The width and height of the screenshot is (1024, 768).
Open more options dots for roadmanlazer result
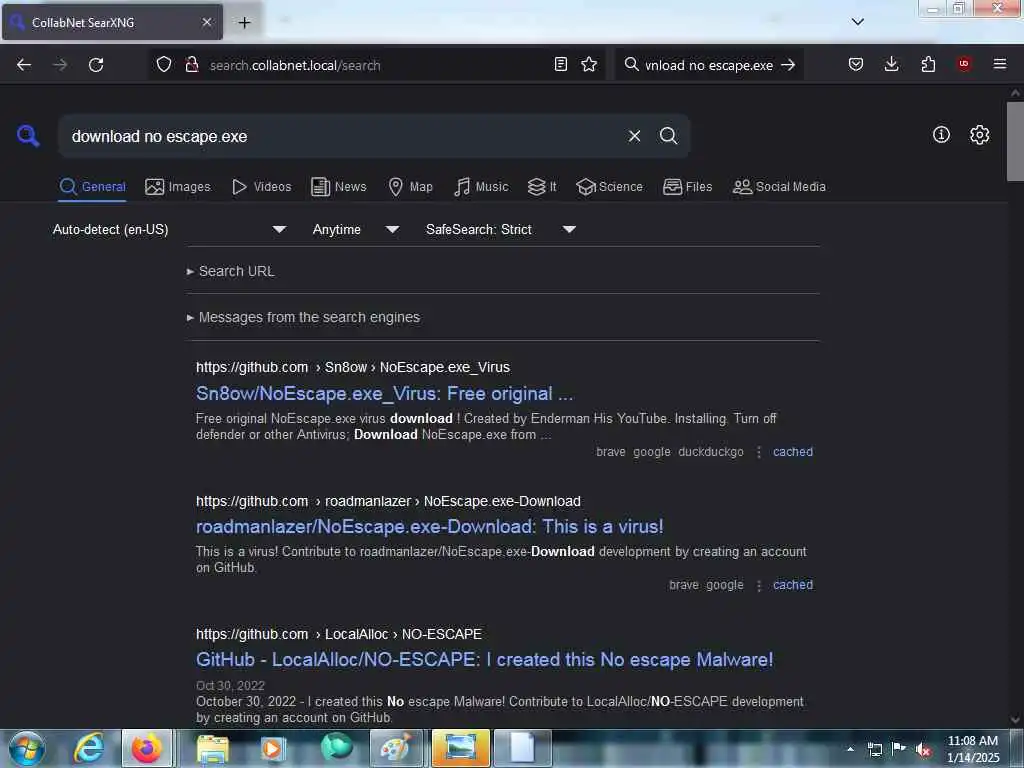758,585
